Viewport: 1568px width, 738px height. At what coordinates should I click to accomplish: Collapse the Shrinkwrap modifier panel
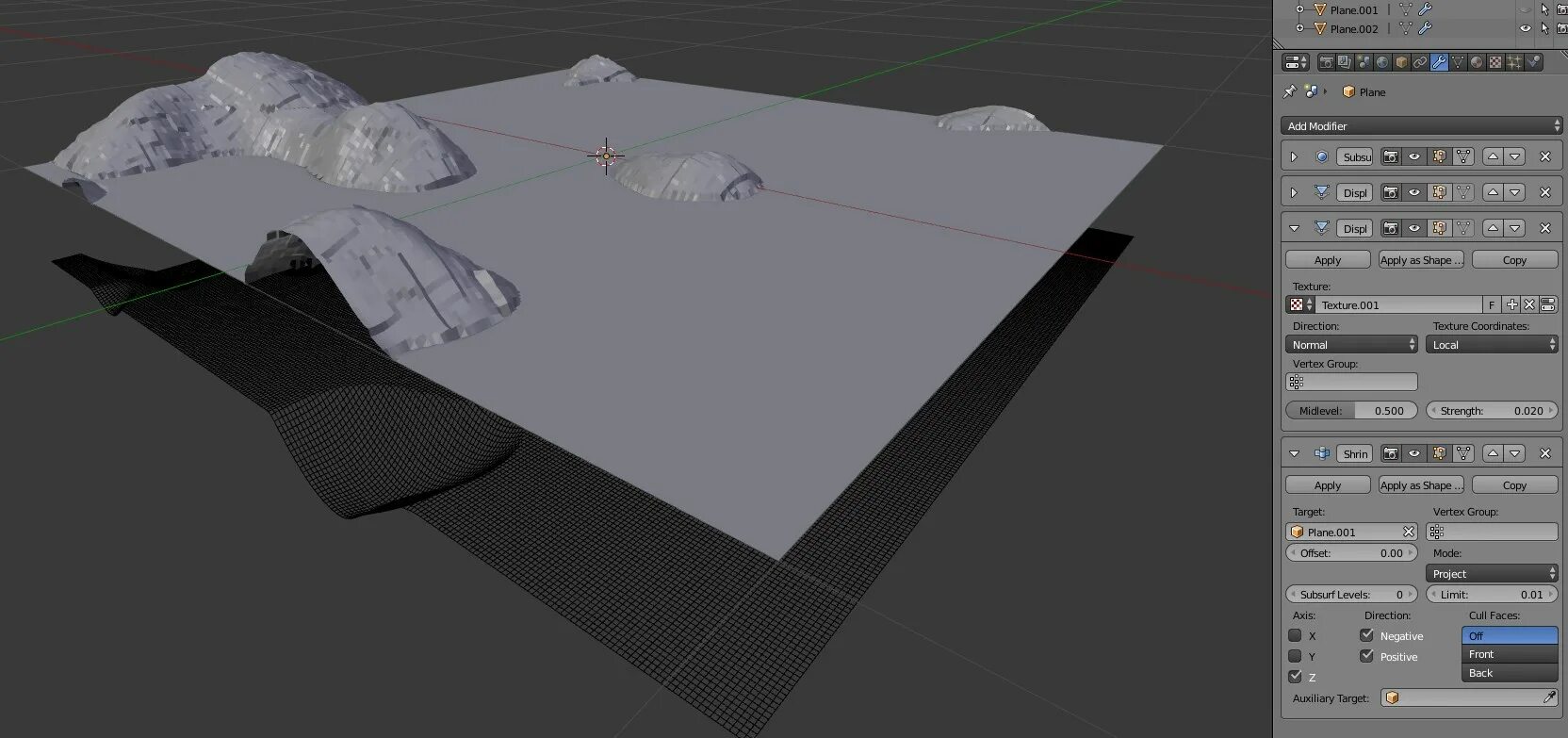[x=1295, y=453]
